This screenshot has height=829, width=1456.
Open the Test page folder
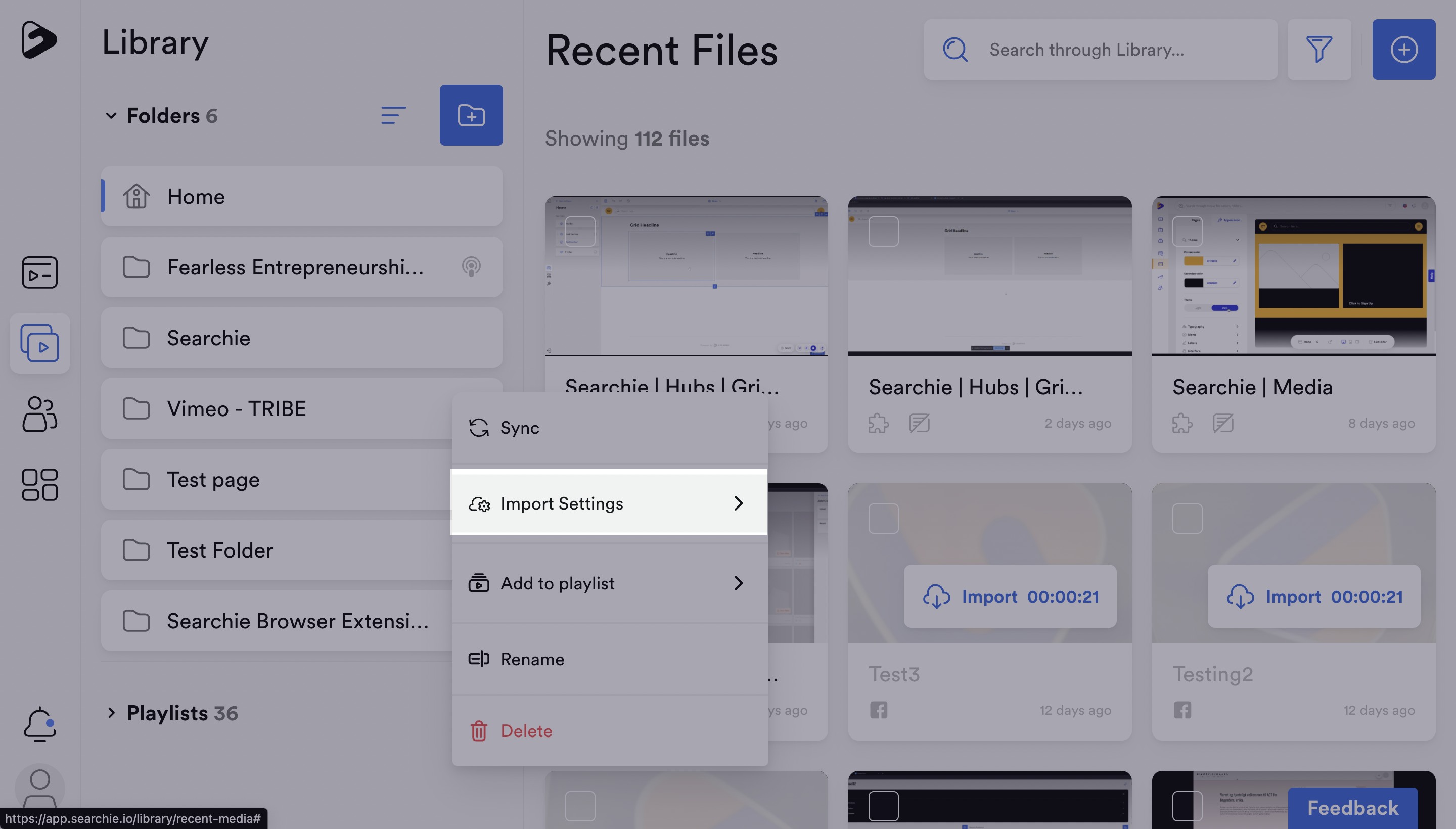(x=277, y=479)
